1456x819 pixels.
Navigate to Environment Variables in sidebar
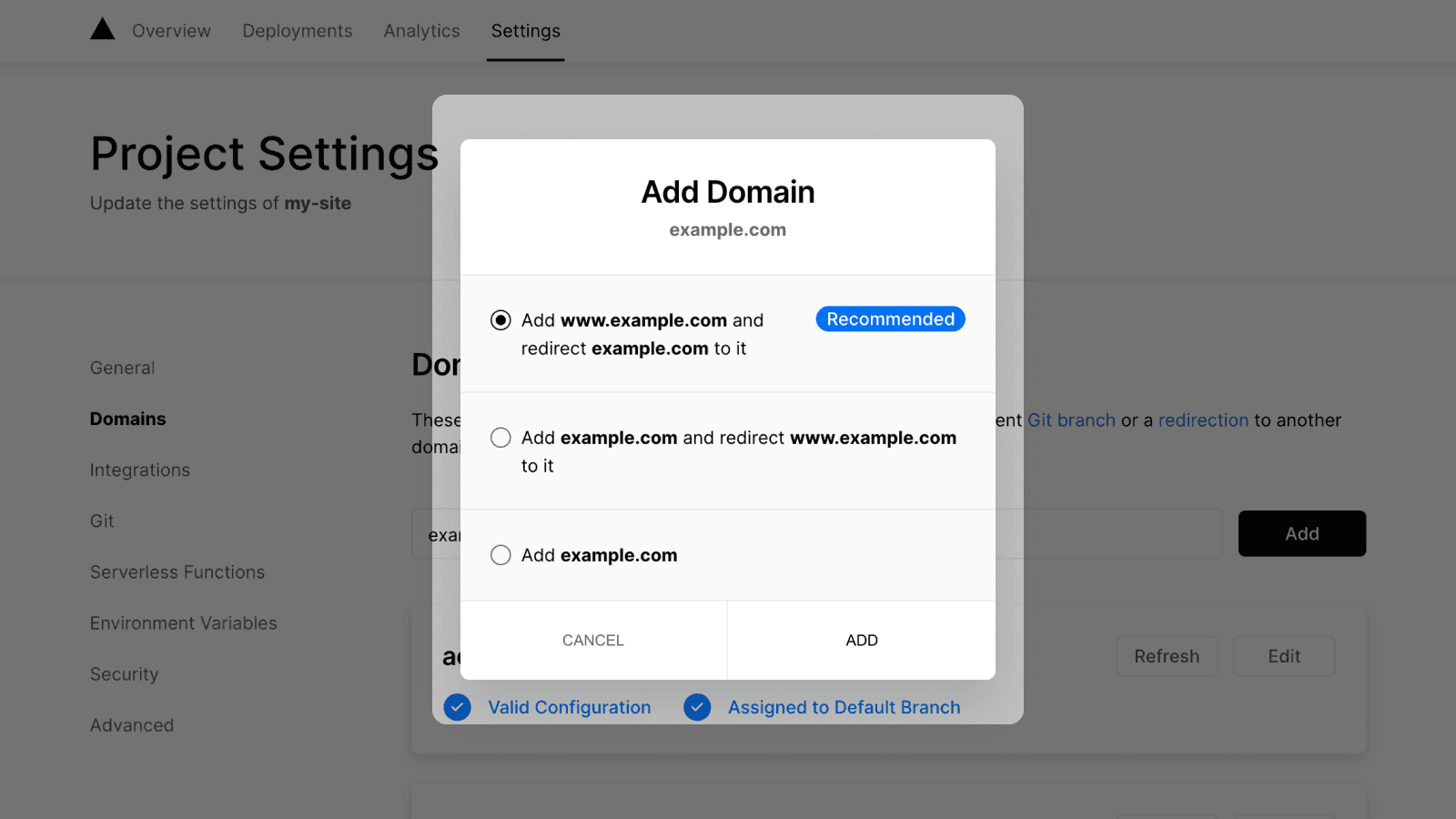pos(183,623)
